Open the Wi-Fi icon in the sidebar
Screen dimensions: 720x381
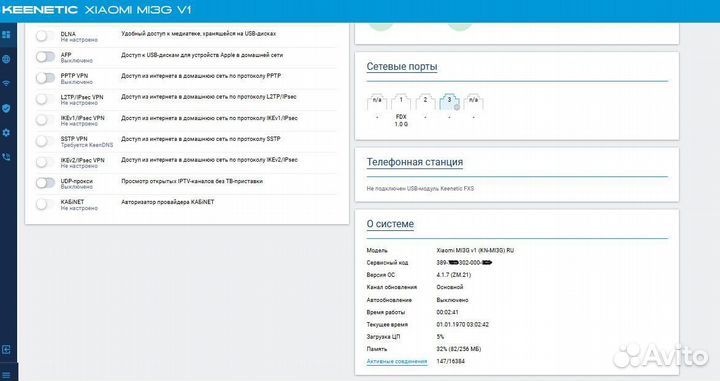(x=6, y=84)
